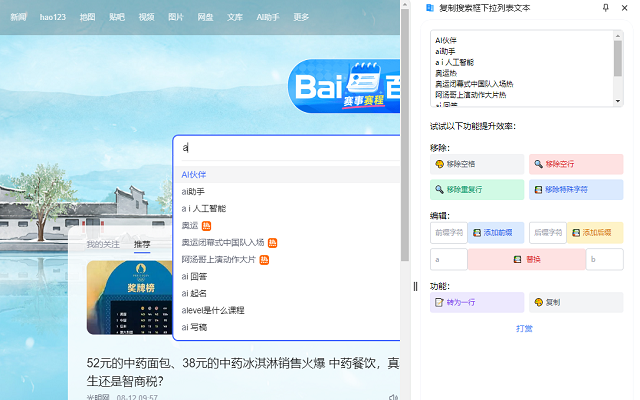This screenshot has height=400, width=640.
Task: Open the 打赏 tip link
Action: tap(524, 329)
